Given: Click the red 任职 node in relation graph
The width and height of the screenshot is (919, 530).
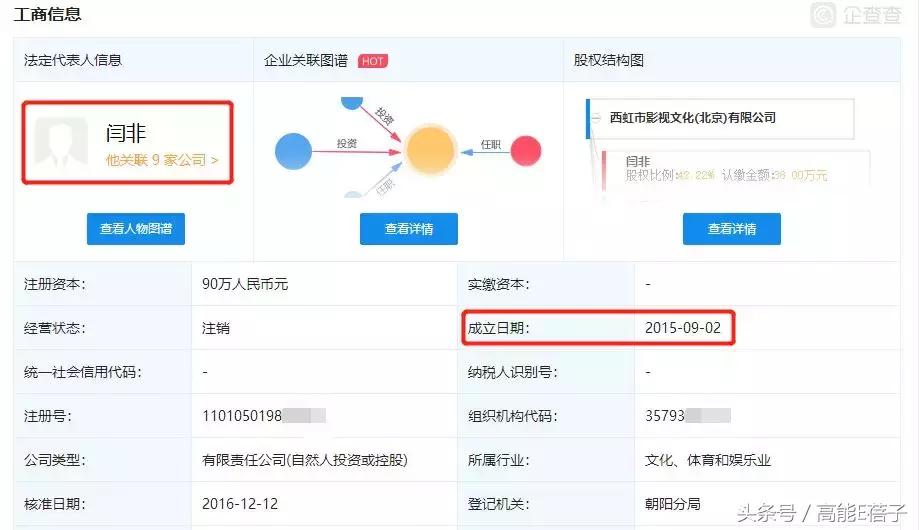Looking at the screenshot, I should pyautogui.click(x=526, y=151).
